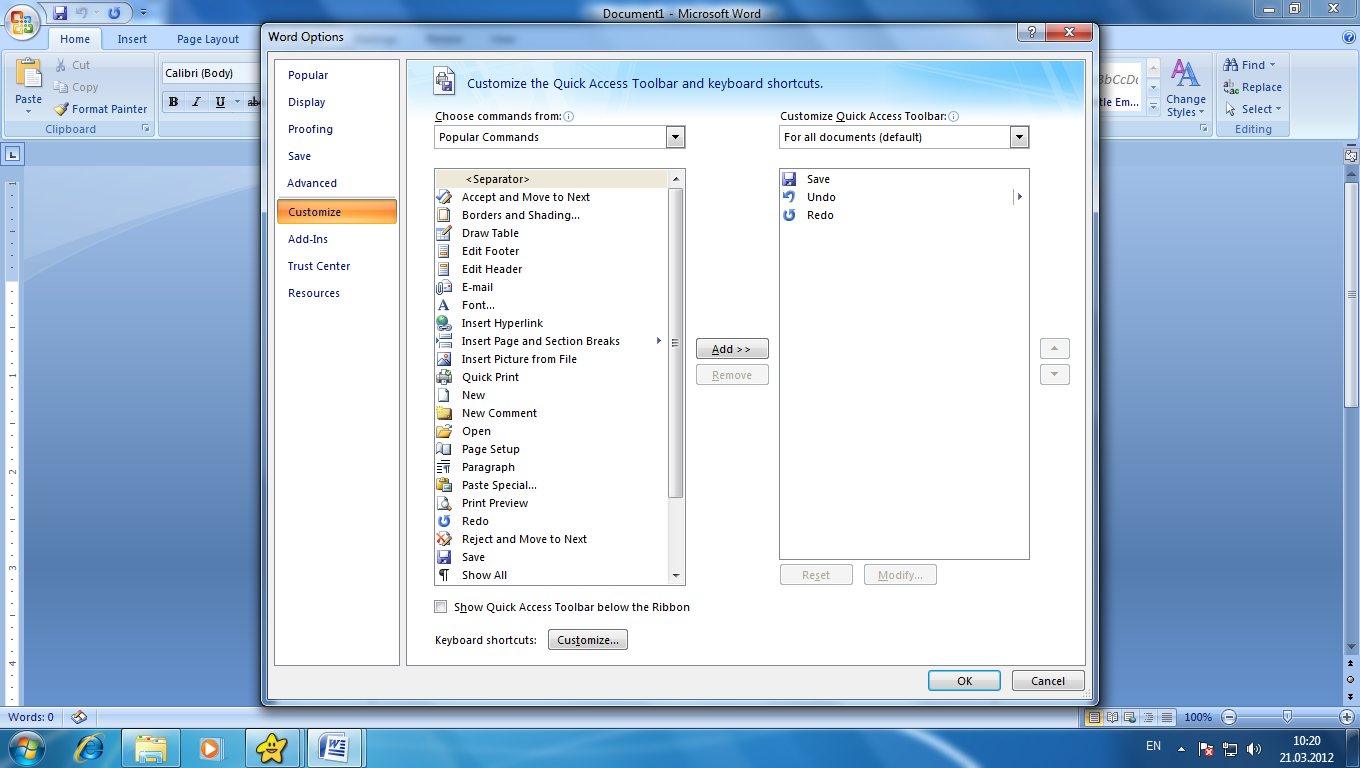1360x768 pixels.
Task: Pick the Draw Table pencil icon
Action: click(444, 233)
